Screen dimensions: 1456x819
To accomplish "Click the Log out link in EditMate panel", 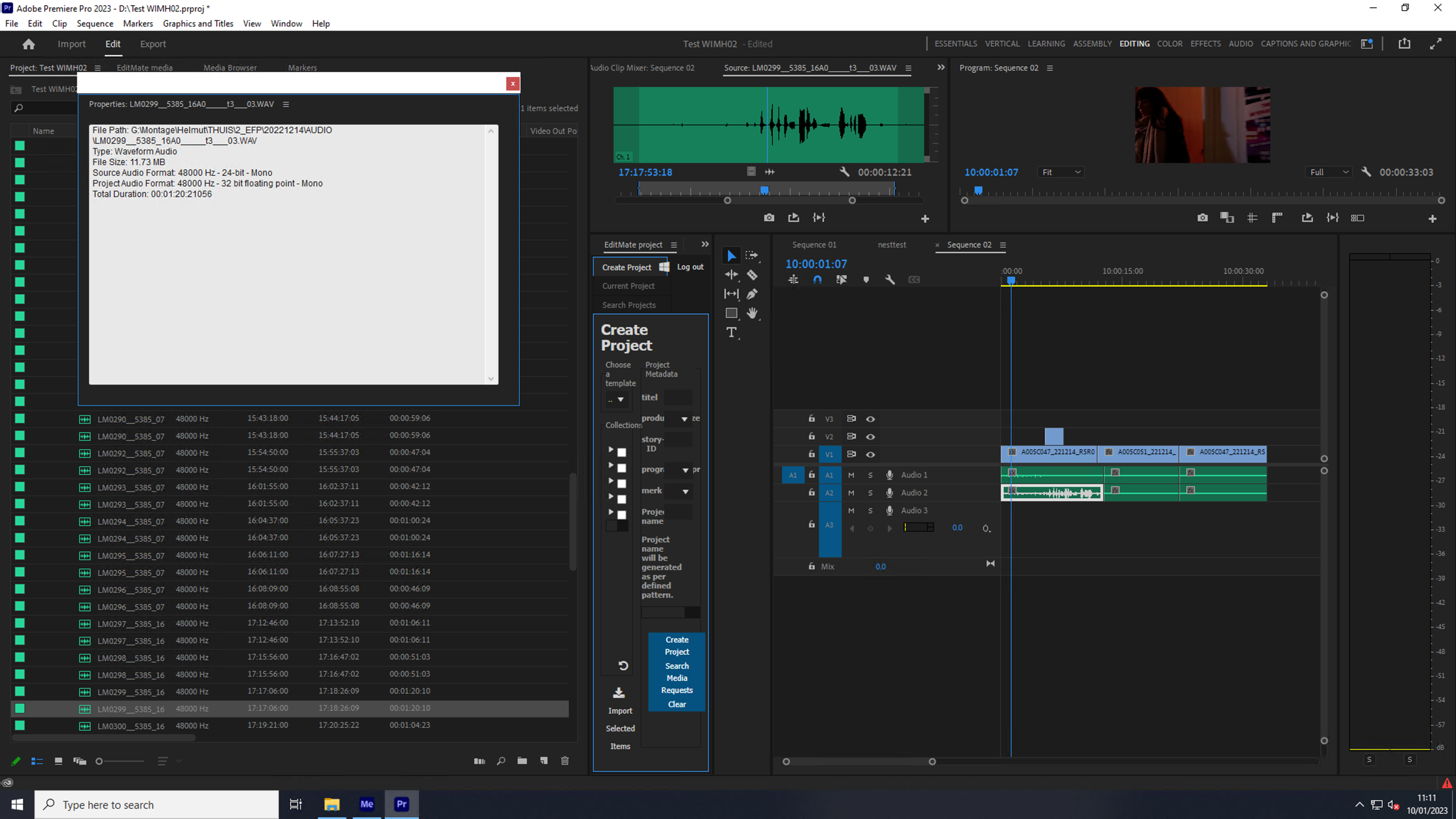I will 689,267.
